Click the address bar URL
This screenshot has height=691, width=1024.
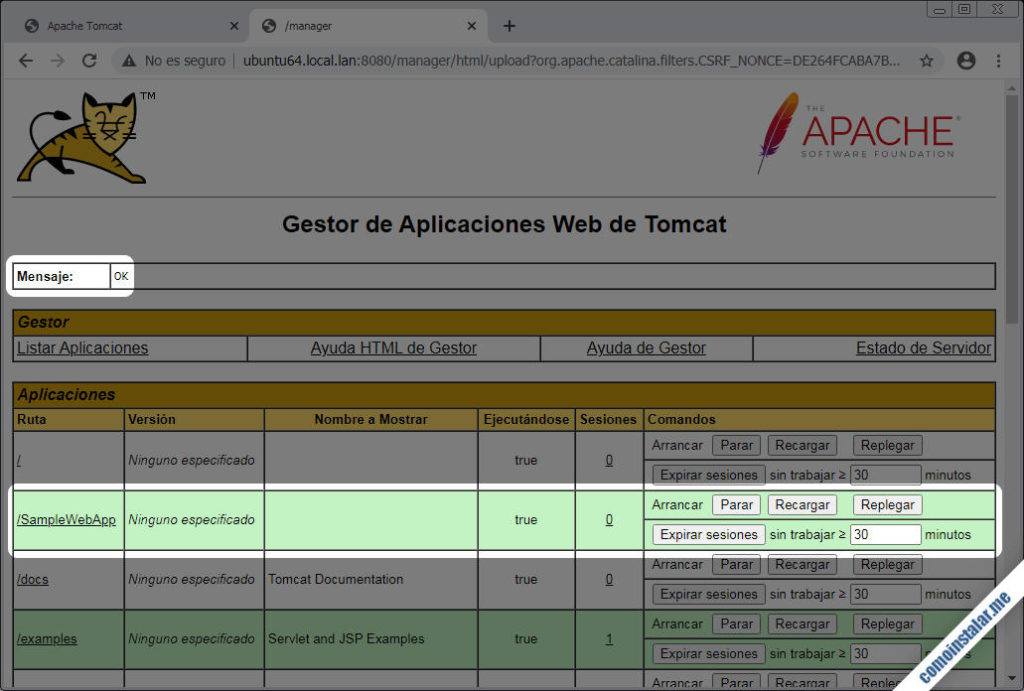click(x=571, y=61)
